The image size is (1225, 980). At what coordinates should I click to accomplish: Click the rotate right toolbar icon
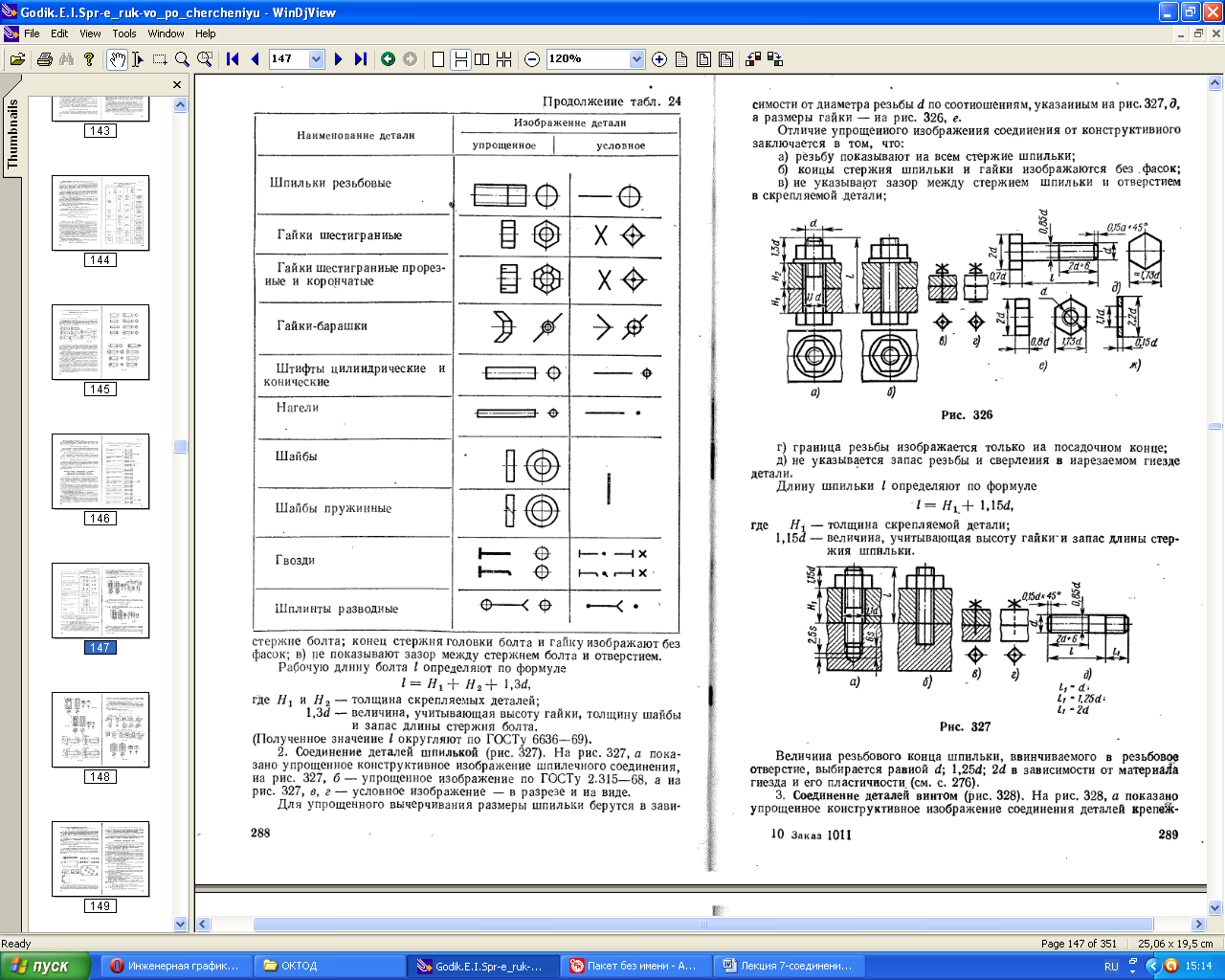tap(775, 59)
